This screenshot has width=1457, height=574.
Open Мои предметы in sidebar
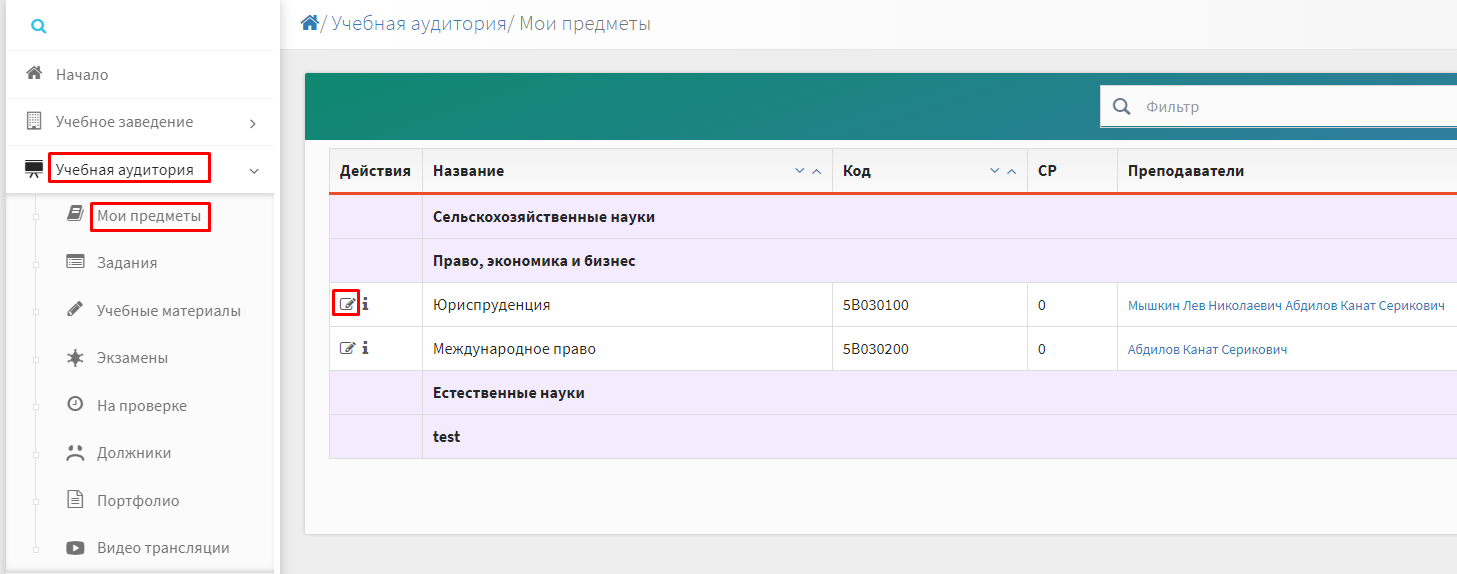click(x=149, y=215)
